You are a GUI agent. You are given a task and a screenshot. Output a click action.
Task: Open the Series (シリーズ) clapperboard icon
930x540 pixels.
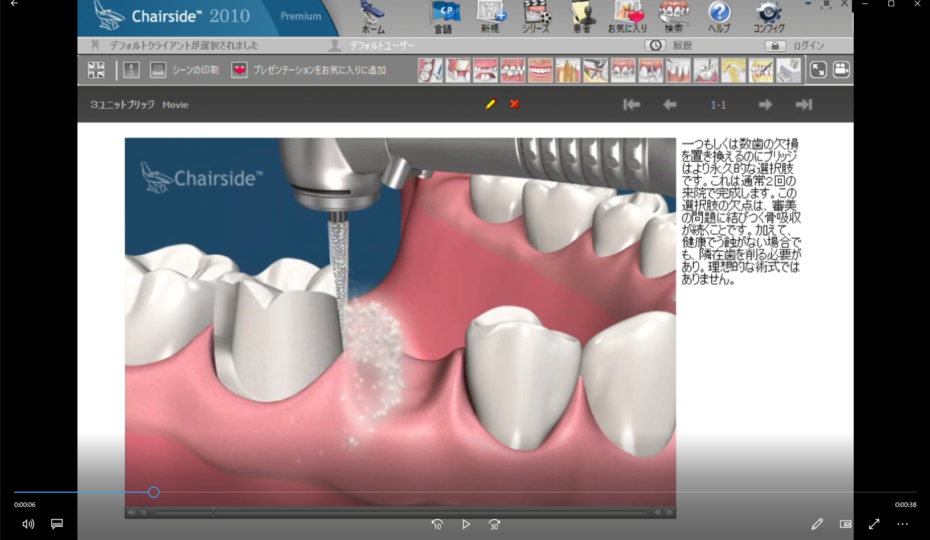[536, 17]
